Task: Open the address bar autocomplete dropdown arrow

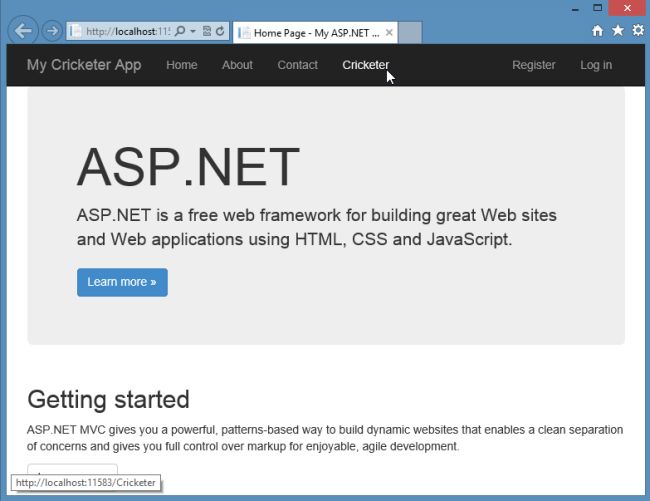Action: 193,31
